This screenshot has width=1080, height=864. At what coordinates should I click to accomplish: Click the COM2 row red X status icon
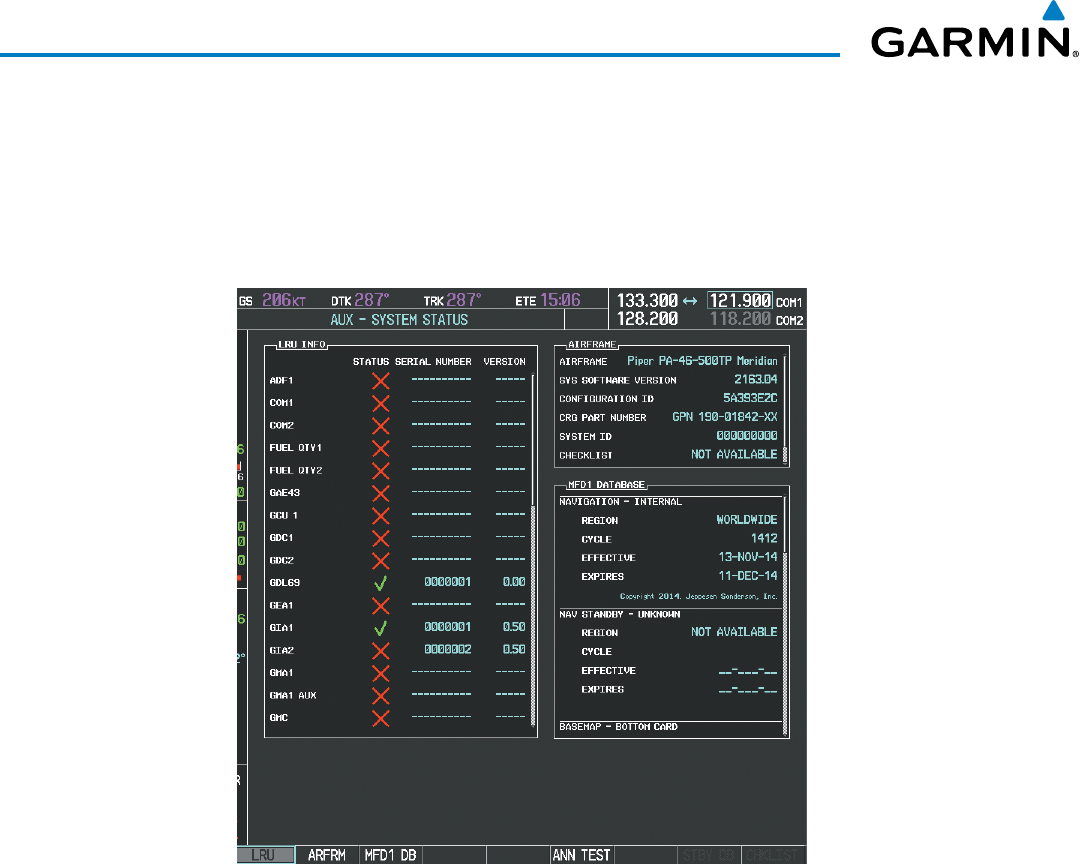click(380, 426)
